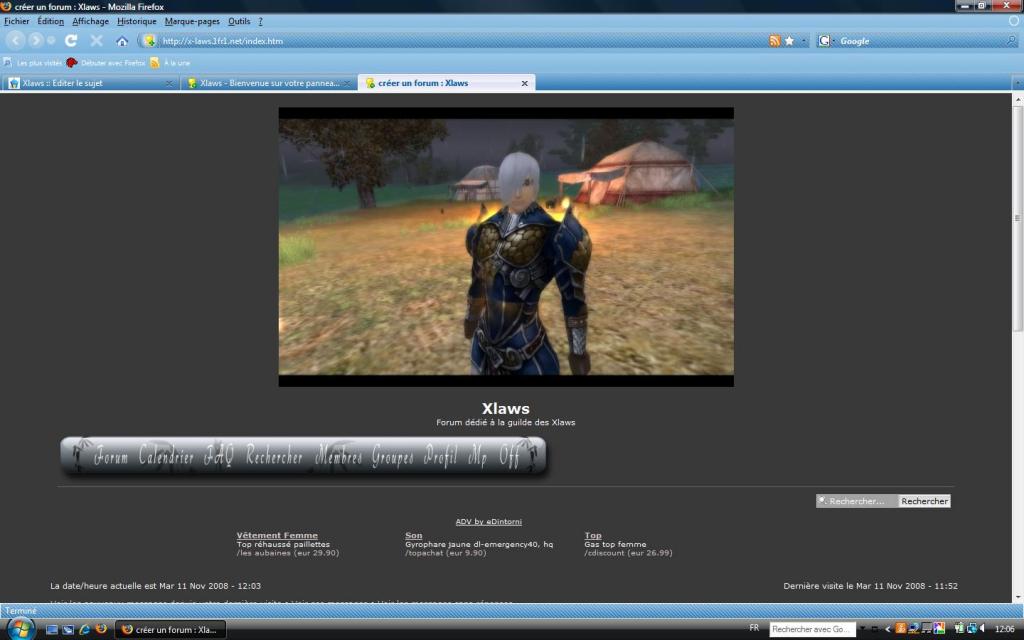
Task: Open the Fichier menu
Action: tap(16, 22)
